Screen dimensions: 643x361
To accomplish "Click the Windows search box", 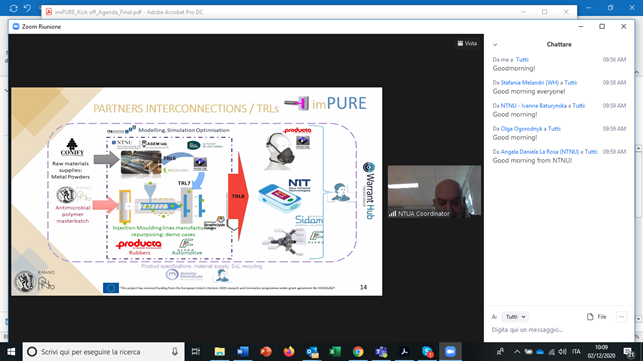I will 103,352.
